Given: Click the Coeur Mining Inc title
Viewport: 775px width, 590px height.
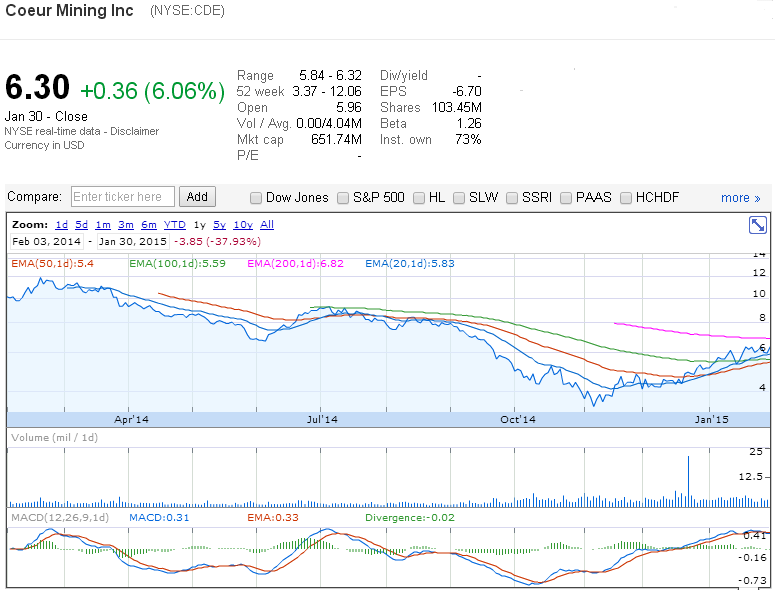Looking at the screenshot, I should 69,10.
